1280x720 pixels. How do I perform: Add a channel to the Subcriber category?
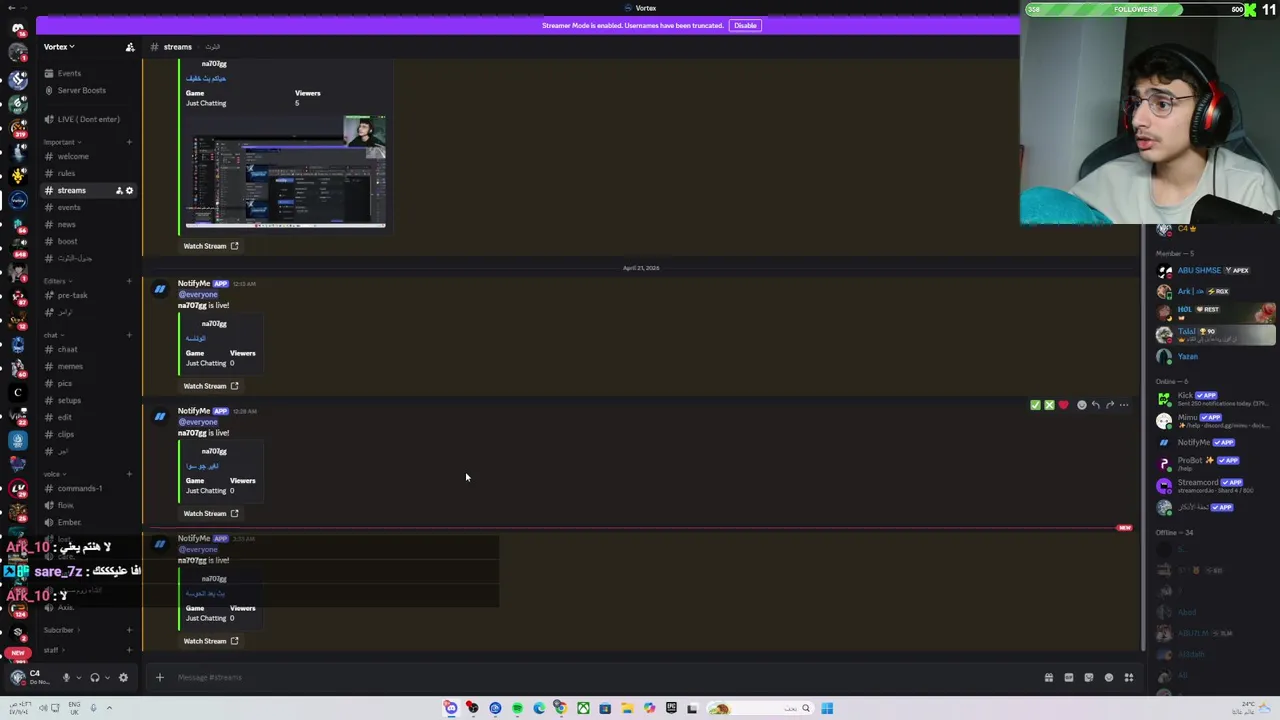(129, 630)
